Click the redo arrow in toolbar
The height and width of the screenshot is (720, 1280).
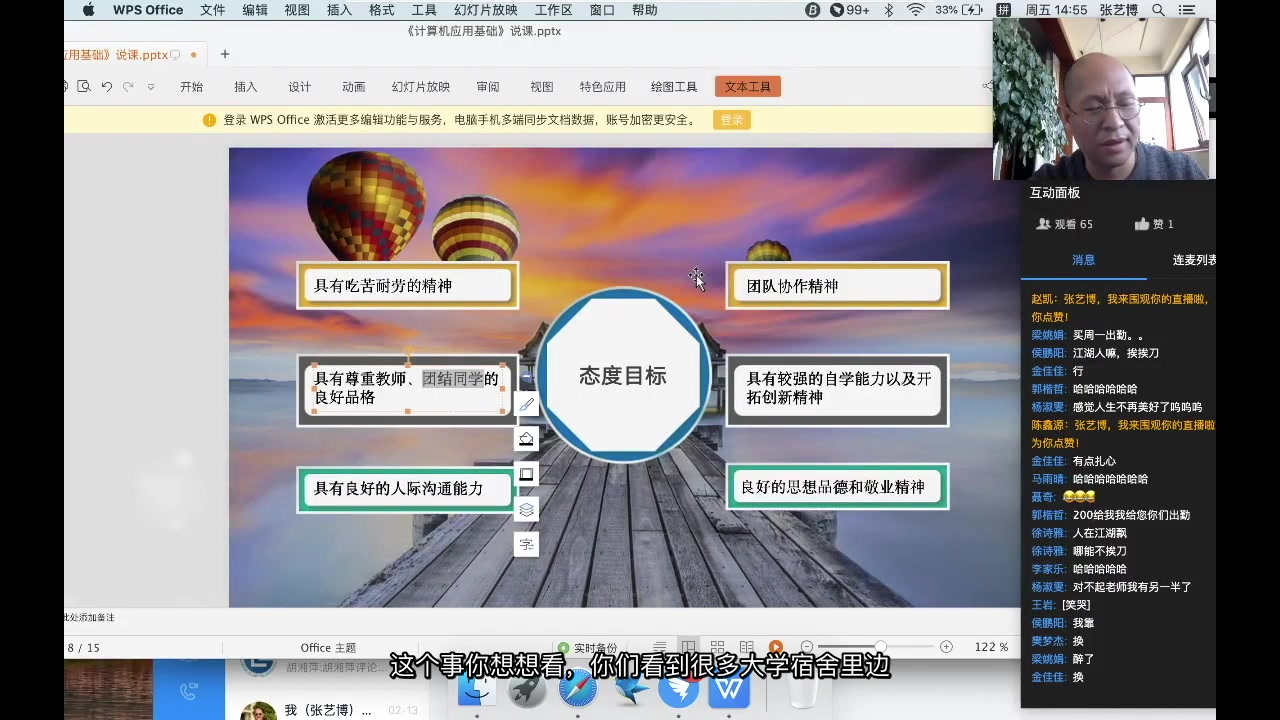tap(128, 87)
